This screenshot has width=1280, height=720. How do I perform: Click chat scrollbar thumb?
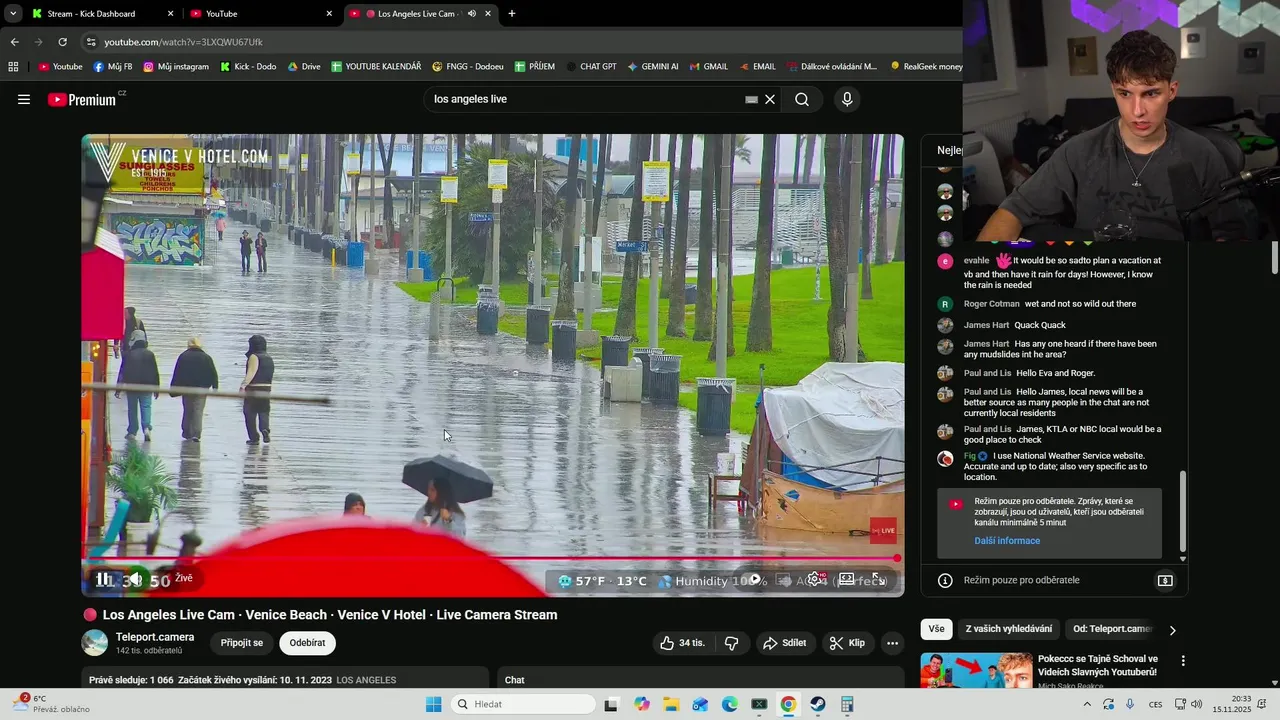pyautogui.click(x=1182, y=510)
